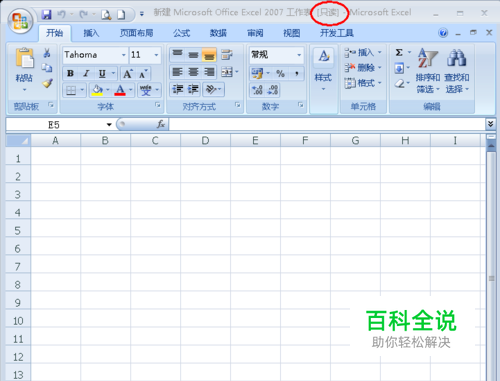
Task: Toggle wrap text
Action: [227, 55]
